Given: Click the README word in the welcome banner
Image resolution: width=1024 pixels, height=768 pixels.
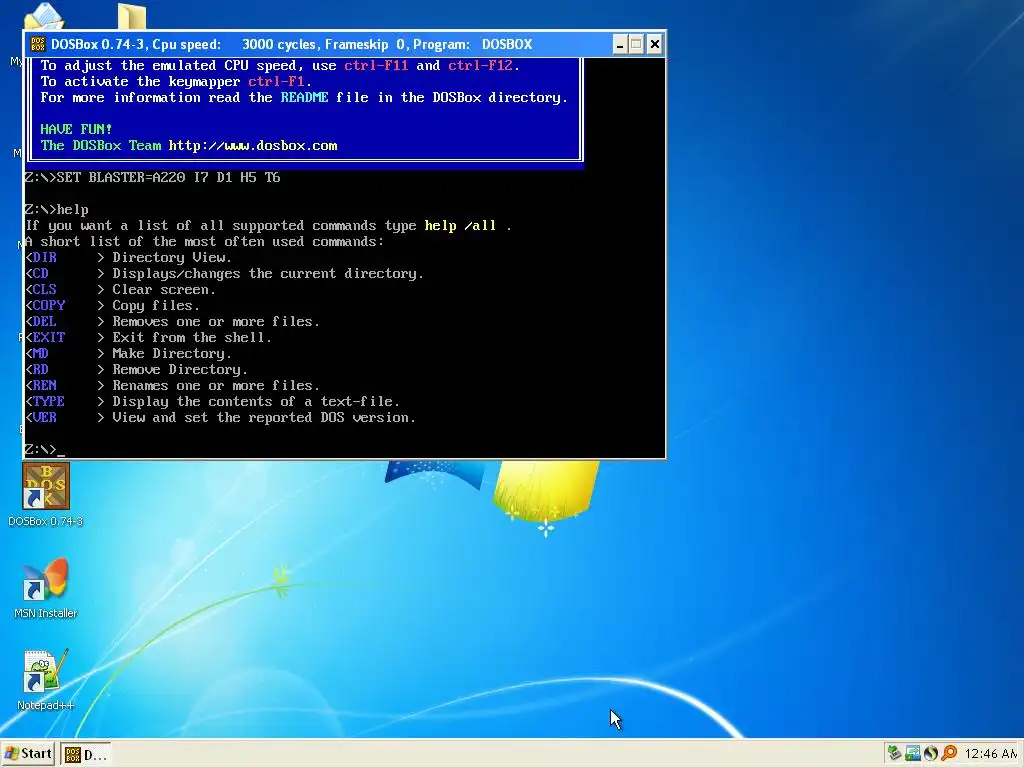Looking at the screenshot, I should point(304,97).
